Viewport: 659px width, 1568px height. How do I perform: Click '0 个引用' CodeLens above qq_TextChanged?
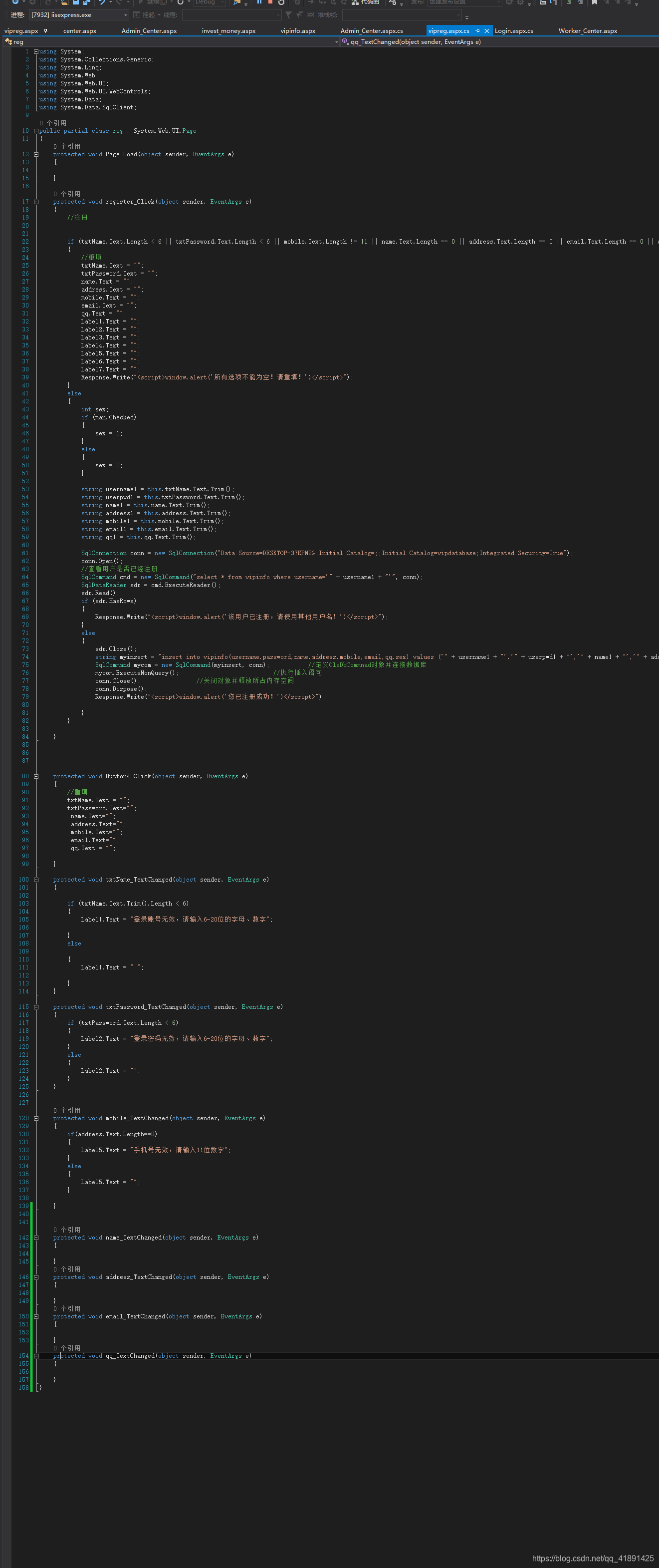point(67,1349)
